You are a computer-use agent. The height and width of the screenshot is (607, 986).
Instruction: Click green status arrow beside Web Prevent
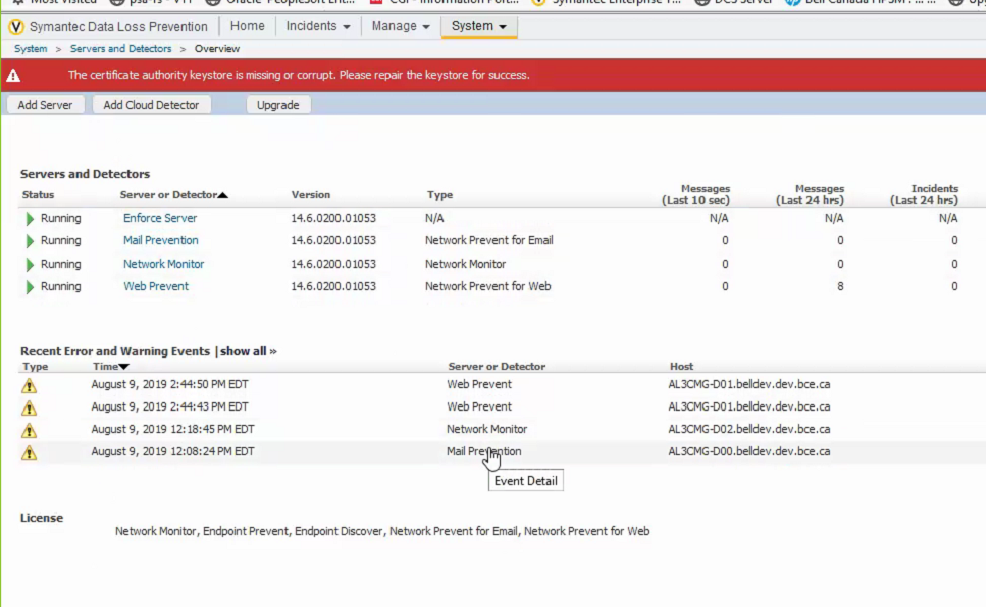pos(31,287)
